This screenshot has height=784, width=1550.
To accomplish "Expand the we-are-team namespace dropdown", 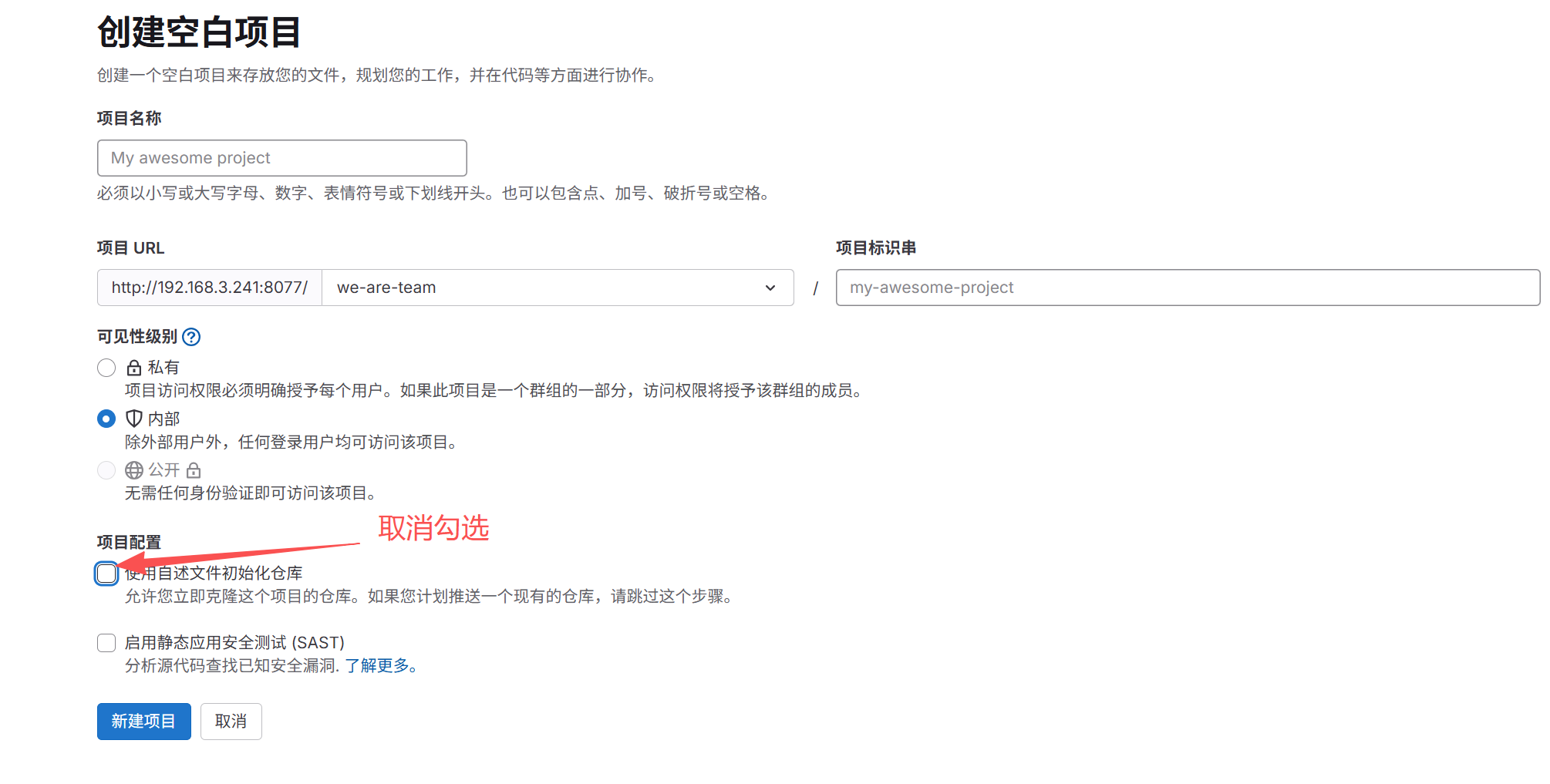I will pos(558,288).
